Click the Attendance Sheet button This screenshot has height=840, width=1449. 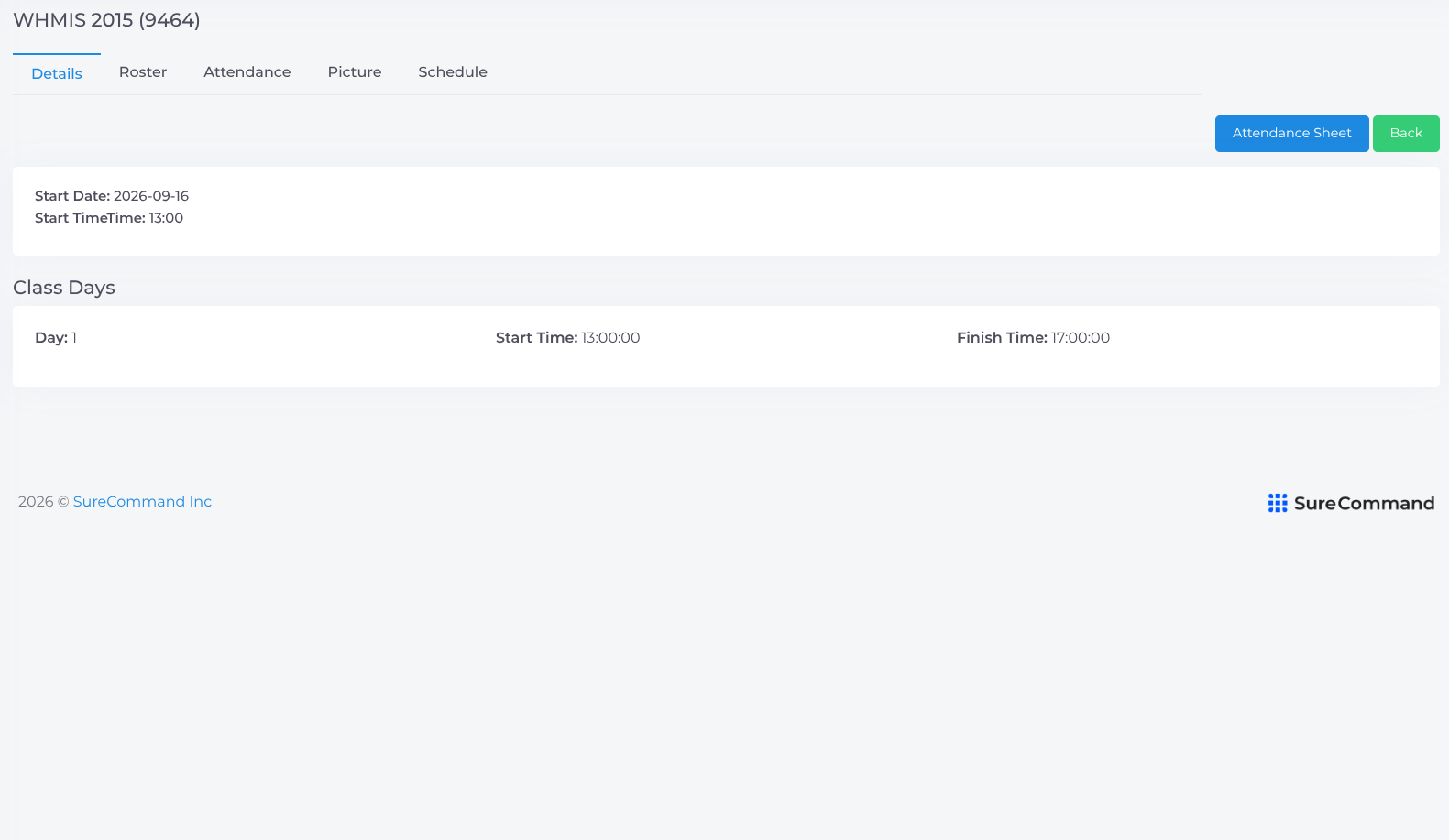click(1291, 134)
